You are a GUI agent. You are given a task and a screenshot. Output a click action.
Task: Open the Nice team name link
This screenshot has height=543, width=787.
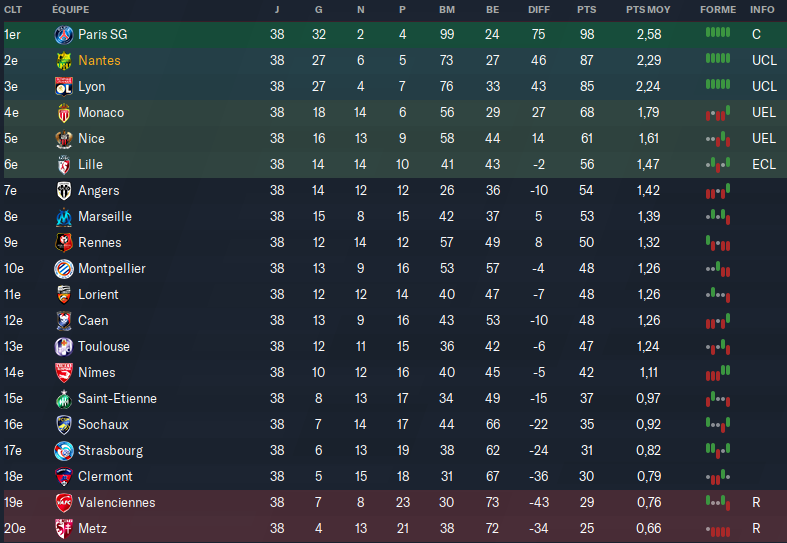pyautogui.click(x=91, y=139)
